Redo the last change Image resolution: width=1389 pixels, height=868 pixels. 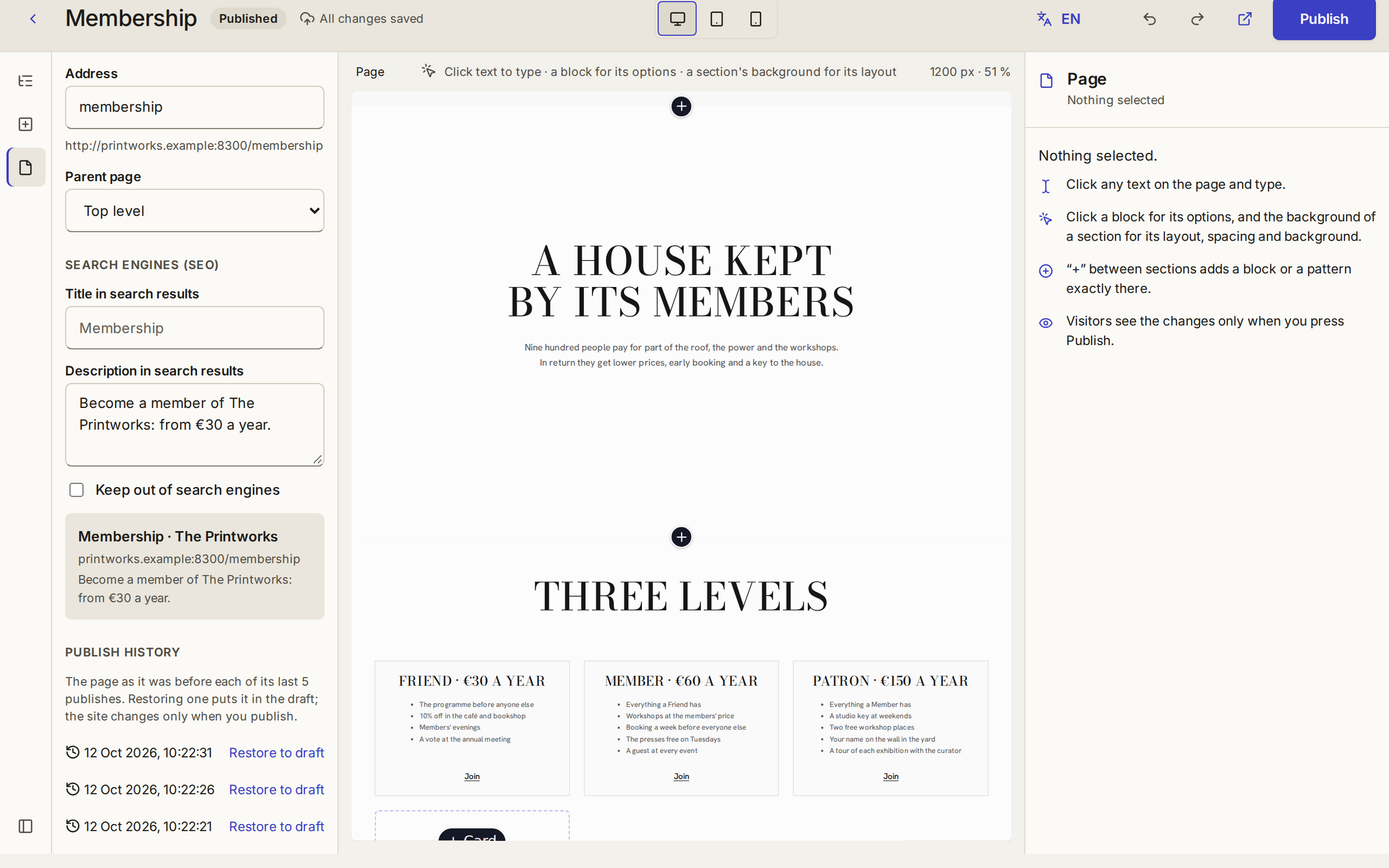[1197, 19]
